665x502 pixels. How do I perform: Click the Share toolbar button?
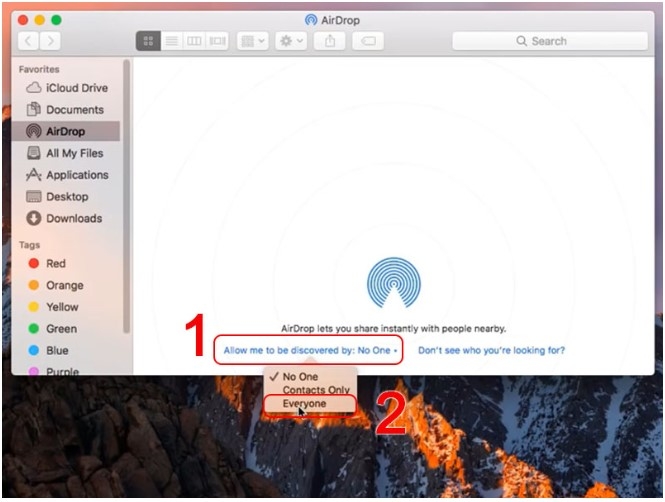(x=330, y=41)
